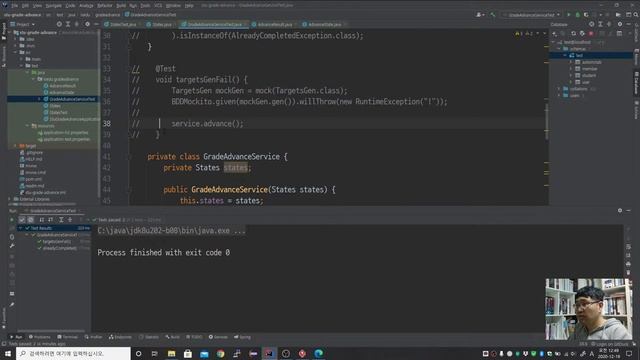Click the console line Process finished with exit code 0
The height and width of the screenshot is (360, 640).
(163, 253)
